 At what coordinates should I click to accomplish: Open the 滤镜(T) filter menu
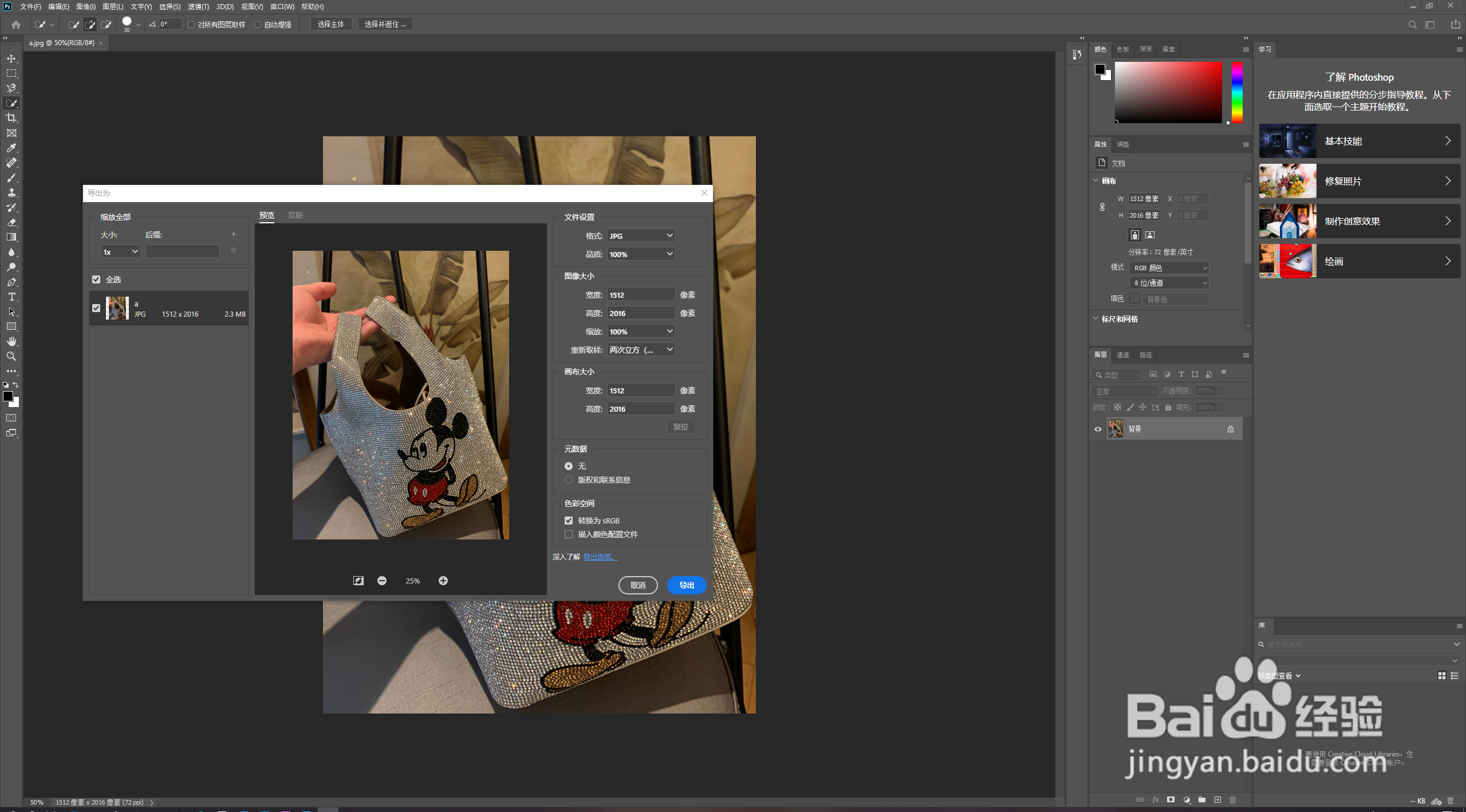(198, 7)
